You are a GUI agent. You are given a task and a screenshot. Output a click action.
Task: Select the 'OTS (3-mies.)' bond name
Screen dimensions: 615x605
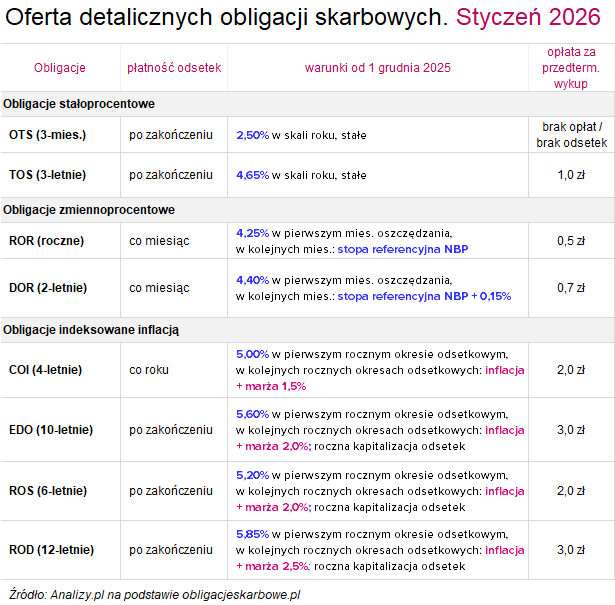tap(47, 134)
